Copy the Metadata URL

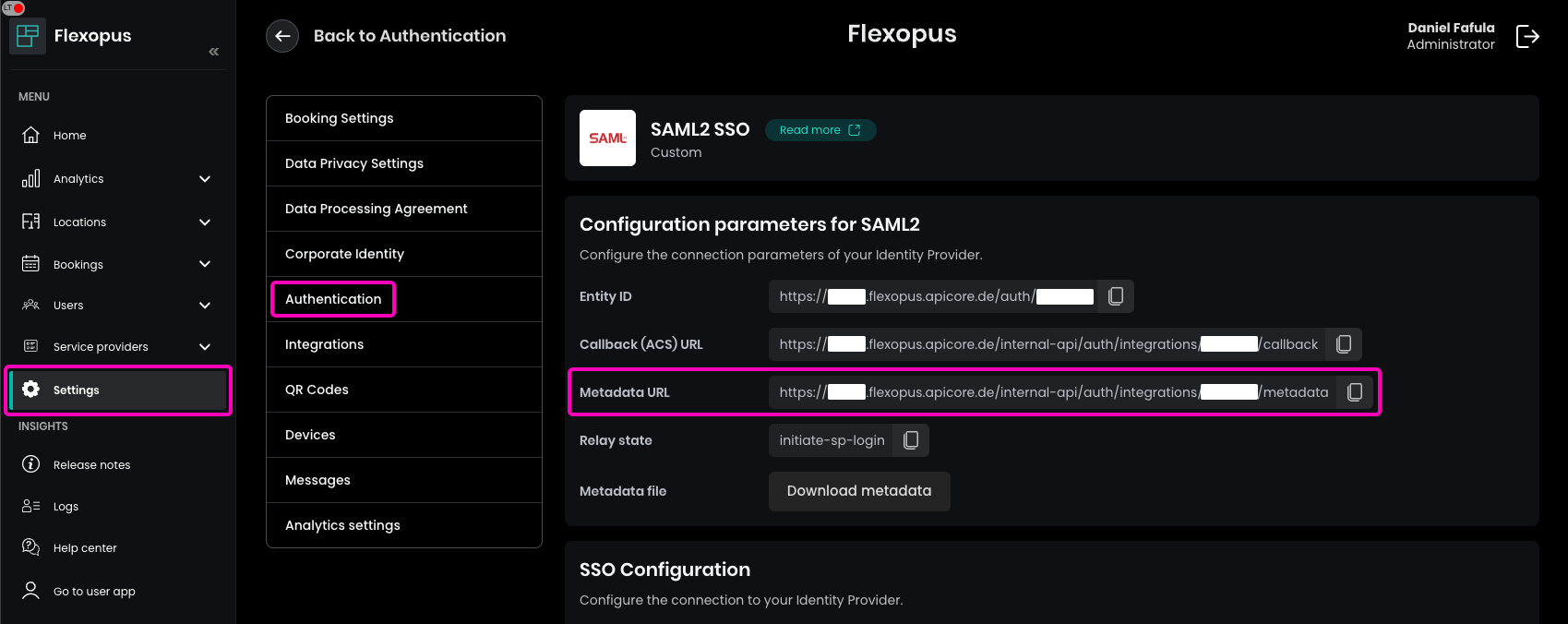(1354, 392)
